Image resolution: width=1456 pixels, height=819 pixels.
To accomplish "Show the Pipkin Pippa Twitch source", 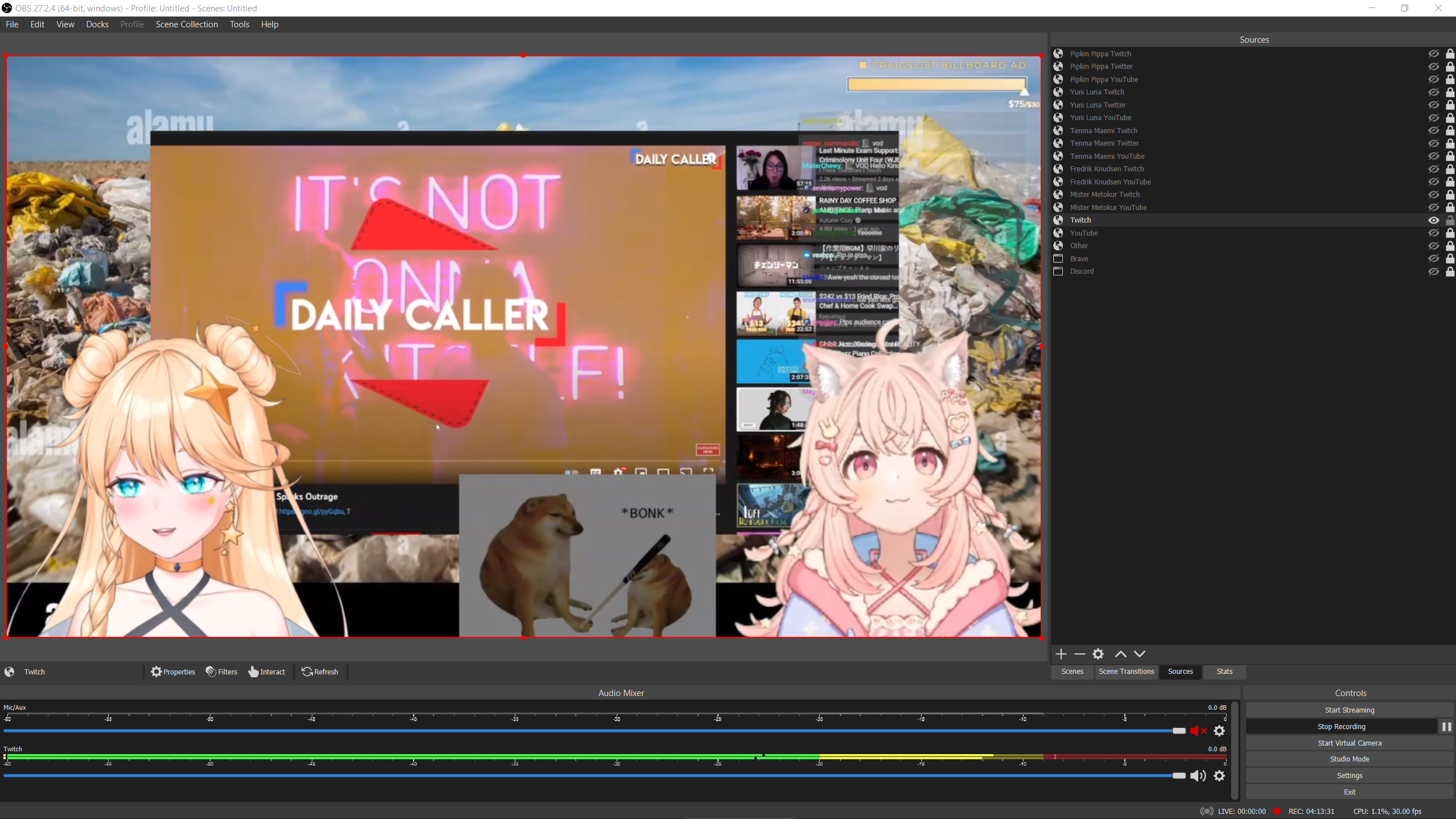I will pyautogui.click(x=1433, y=53).
